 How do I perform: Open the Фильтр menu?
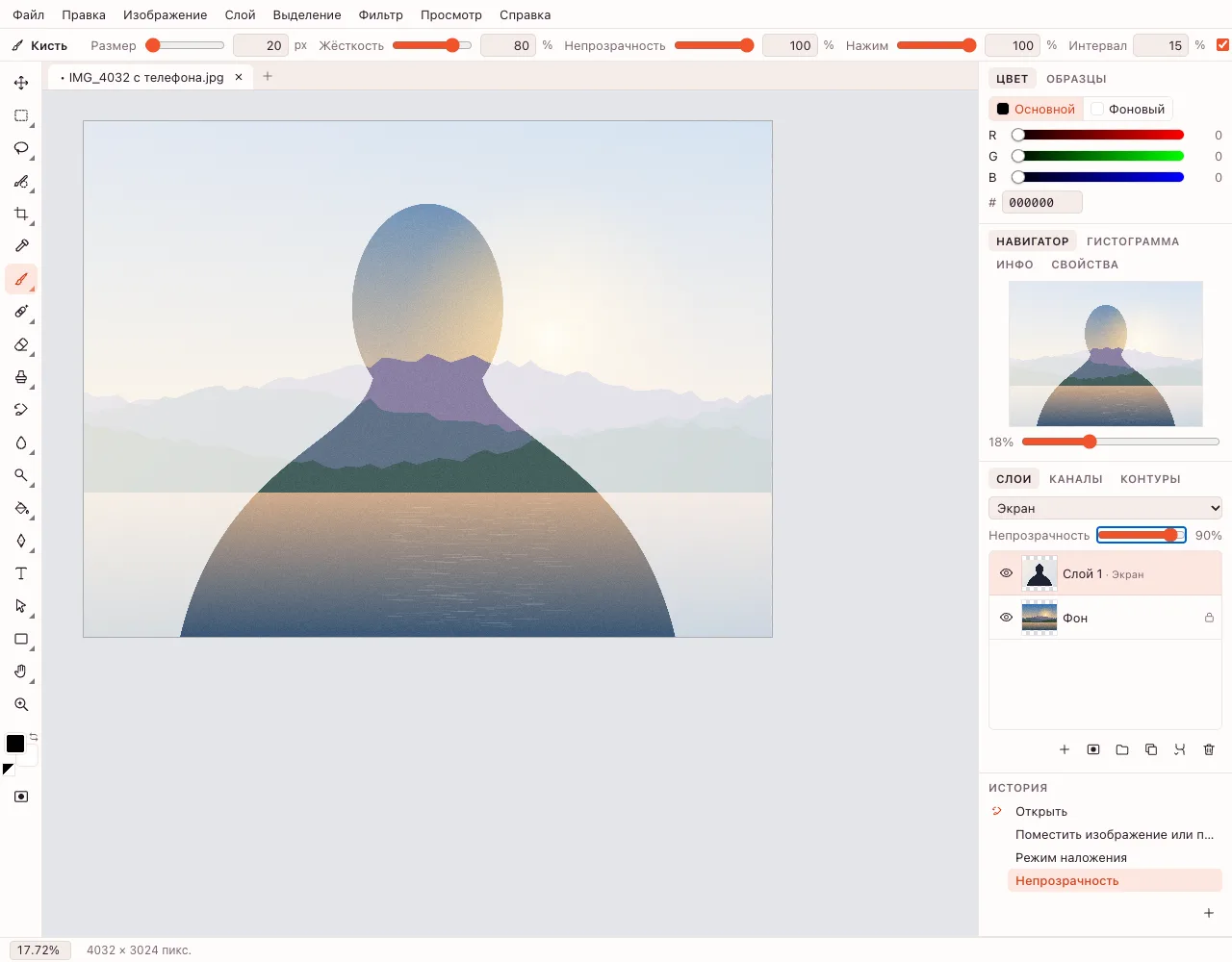[380, 14]
